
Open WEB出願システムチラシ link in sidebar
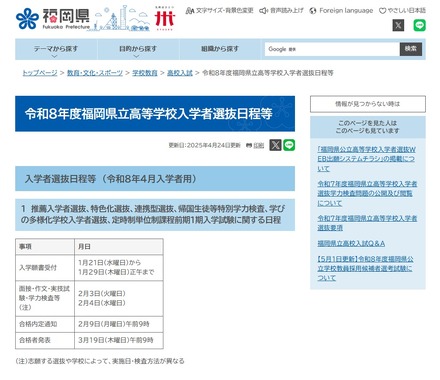(366, 159)
